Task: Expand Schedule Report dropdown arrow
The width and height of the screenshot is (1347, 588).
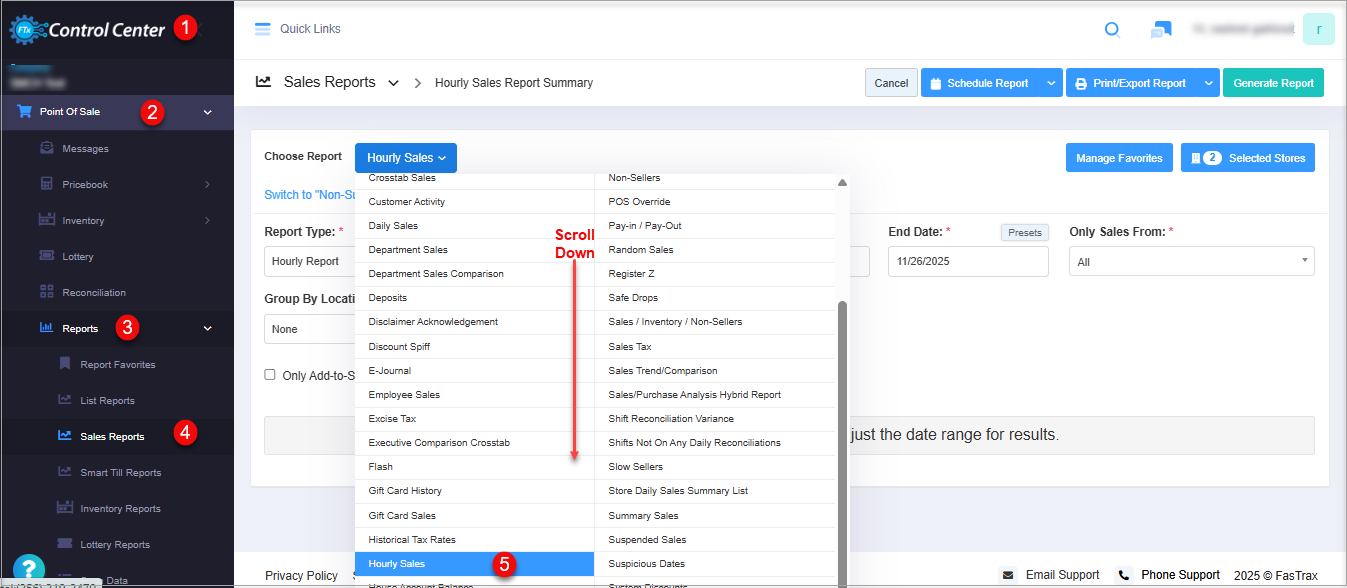Action: tap(1050, 83)
